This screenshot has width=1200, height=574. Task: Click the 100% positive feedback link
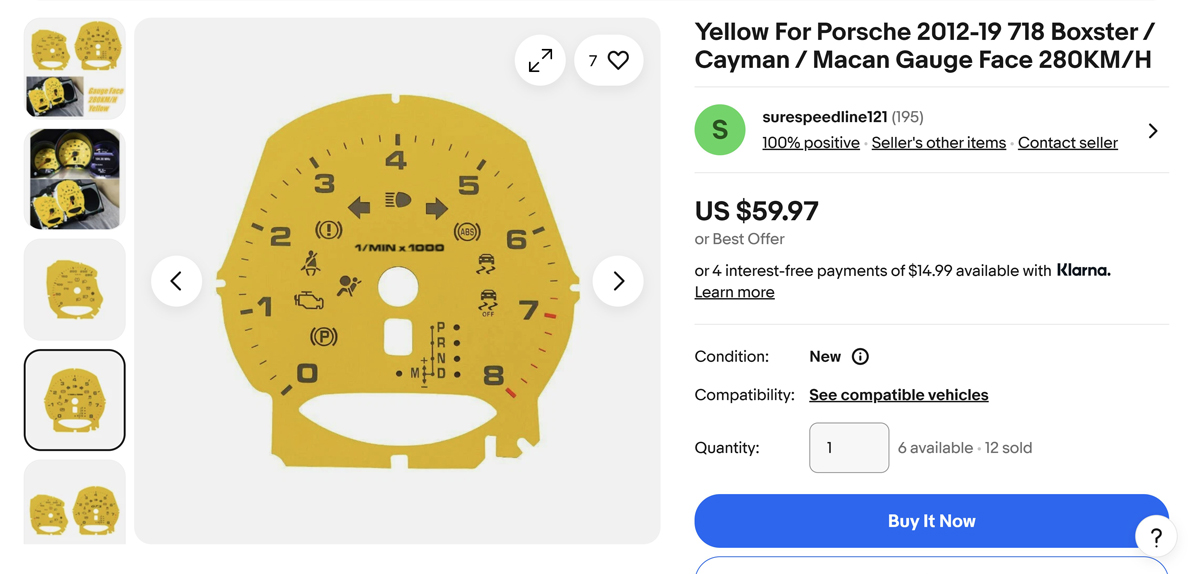810,143
